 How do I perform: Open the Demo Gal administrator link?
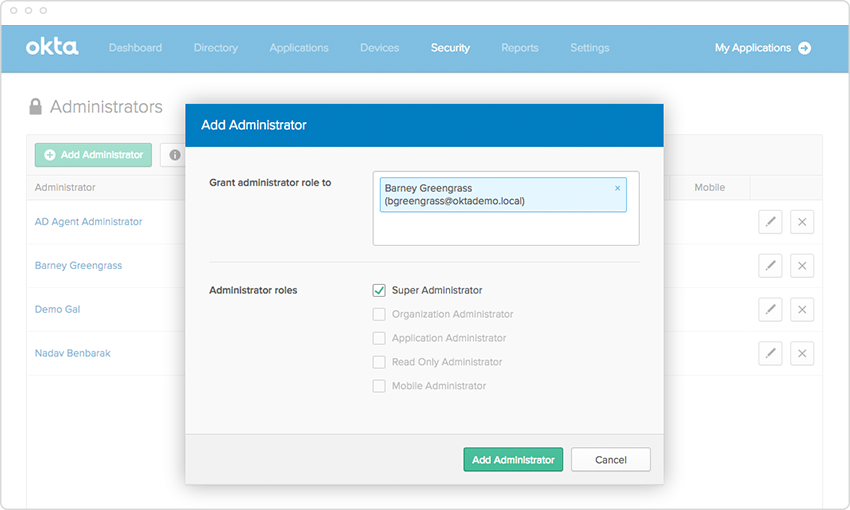(x=57, y=310)
